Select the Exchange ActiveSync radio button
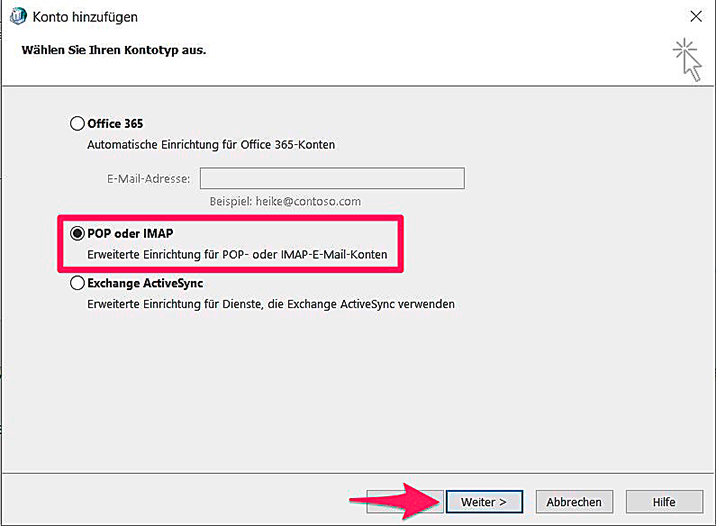Viewport: 716px width, 526px height. point(77,283)
